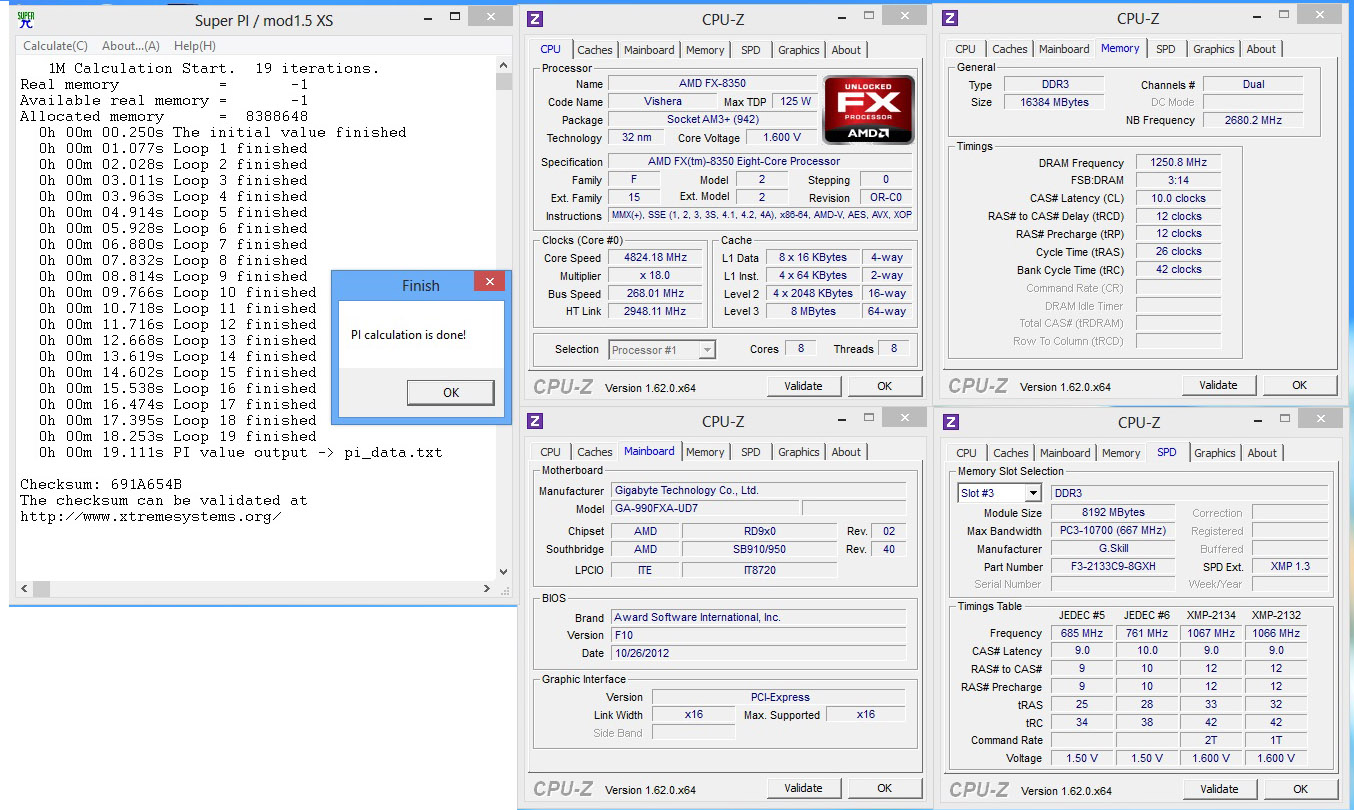
Task: Switch to Memory tab in the CPU-Z mainboard window
Action: (705, 452)
